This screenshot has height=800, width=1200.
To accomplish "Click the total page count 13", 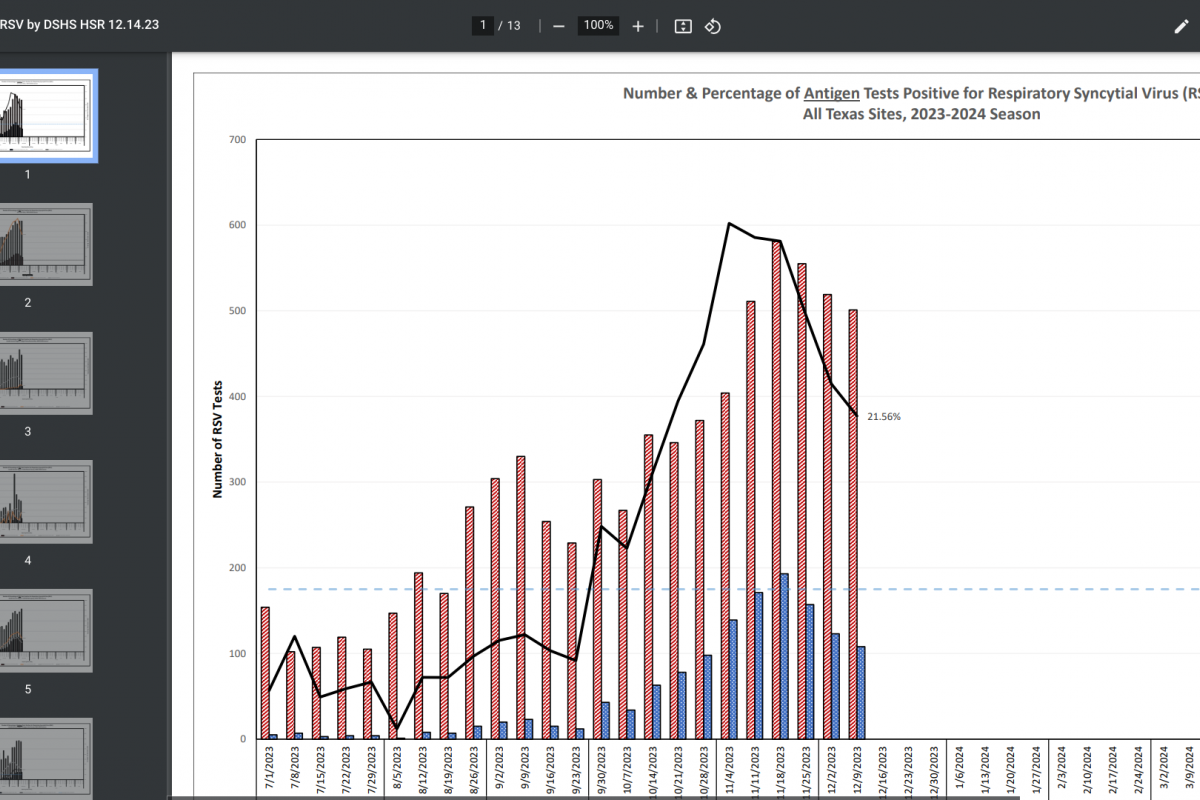I will tap(513, 25).
